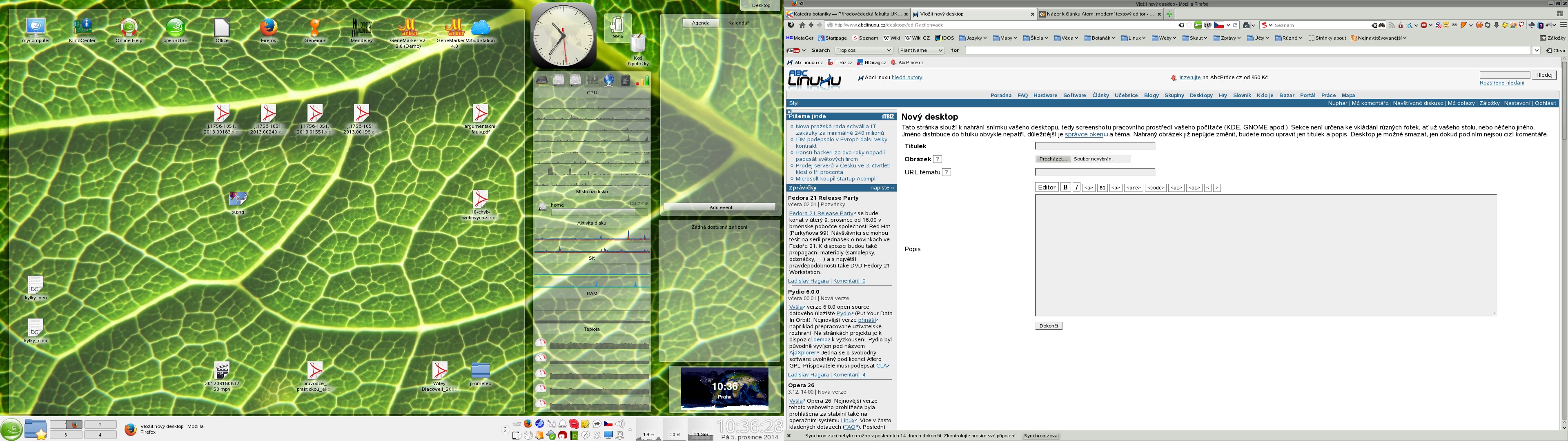Open Jazyky bookmarks folder dropdown
The height and width of the screenshot is (441, 1568).
click(x=973, y=38)
